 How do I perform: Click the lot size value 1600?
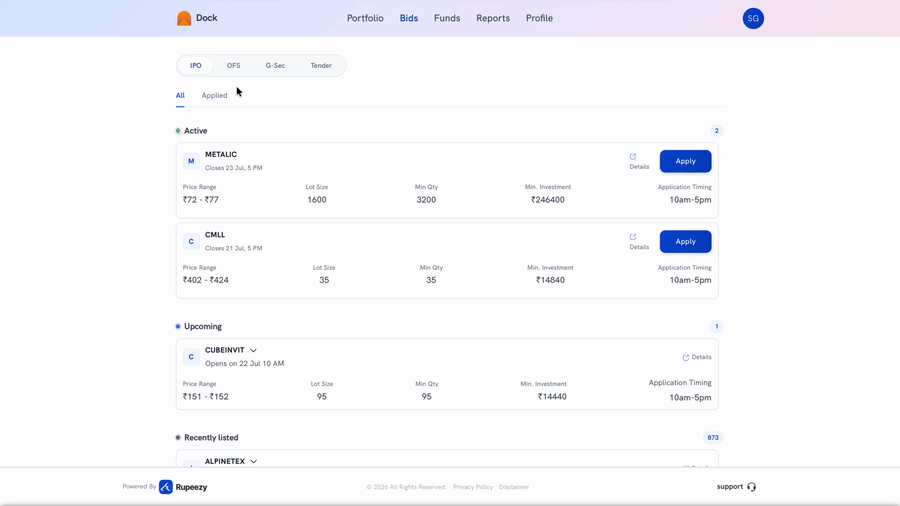coord(317,200)
